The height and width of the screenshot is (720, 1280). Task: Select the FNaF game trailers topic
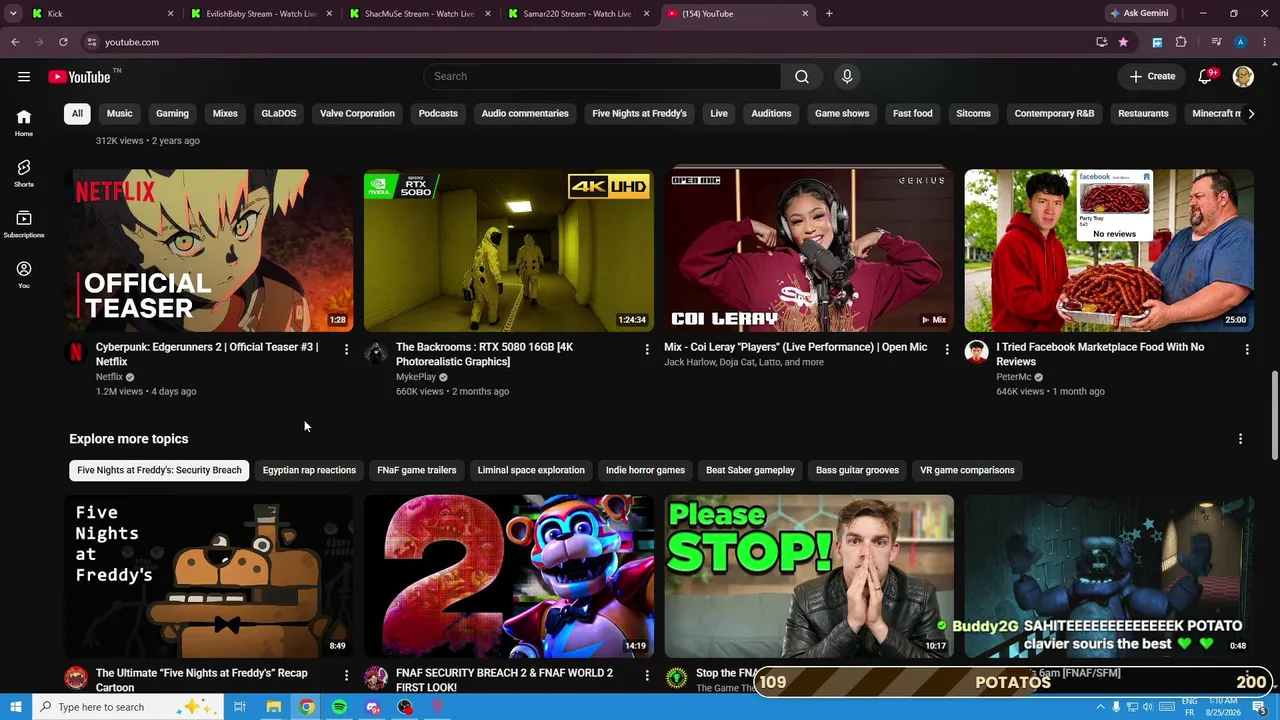417,470
